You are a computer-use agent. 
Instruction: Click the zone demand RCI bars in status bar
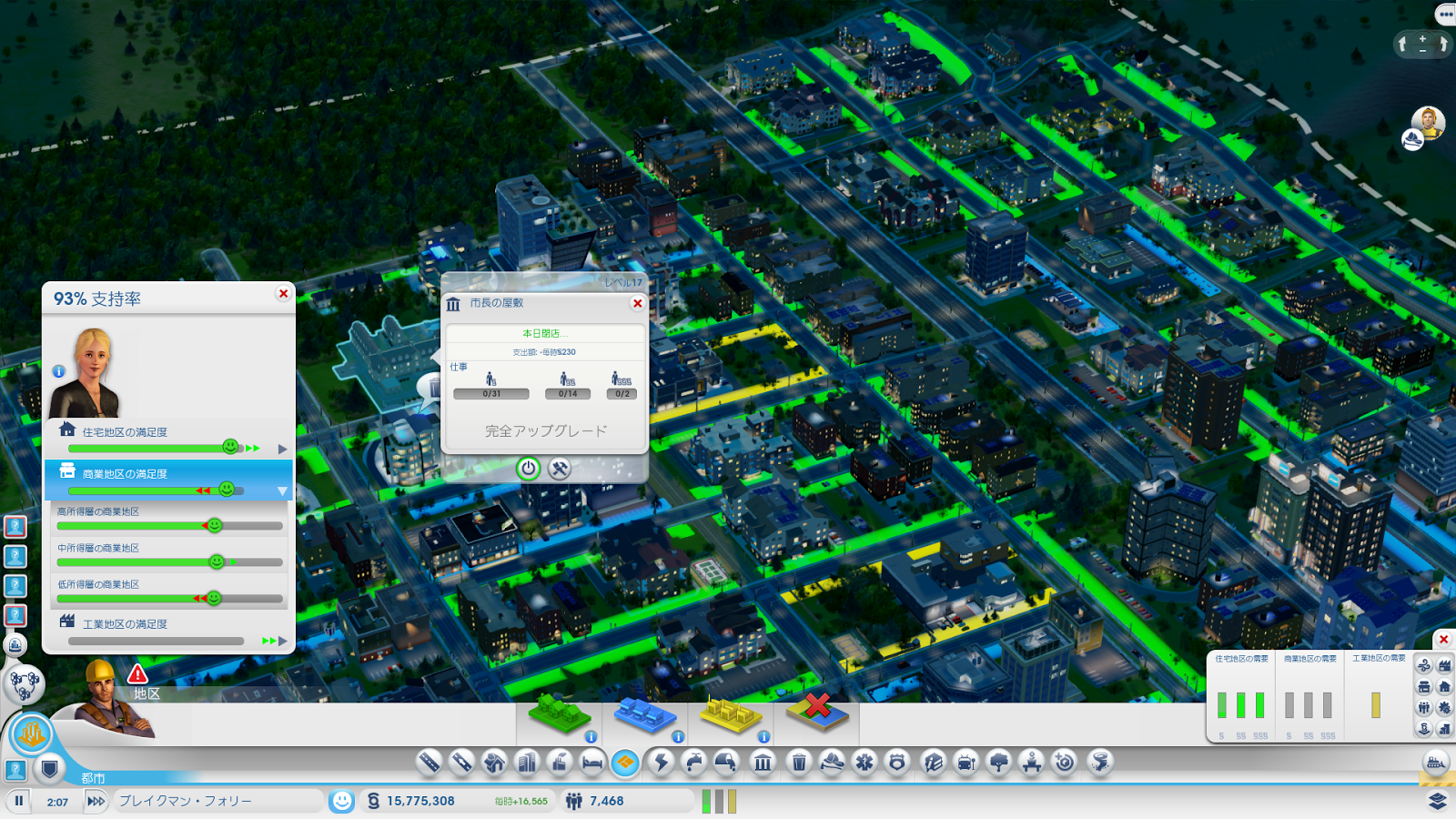(x=719, y=801)
